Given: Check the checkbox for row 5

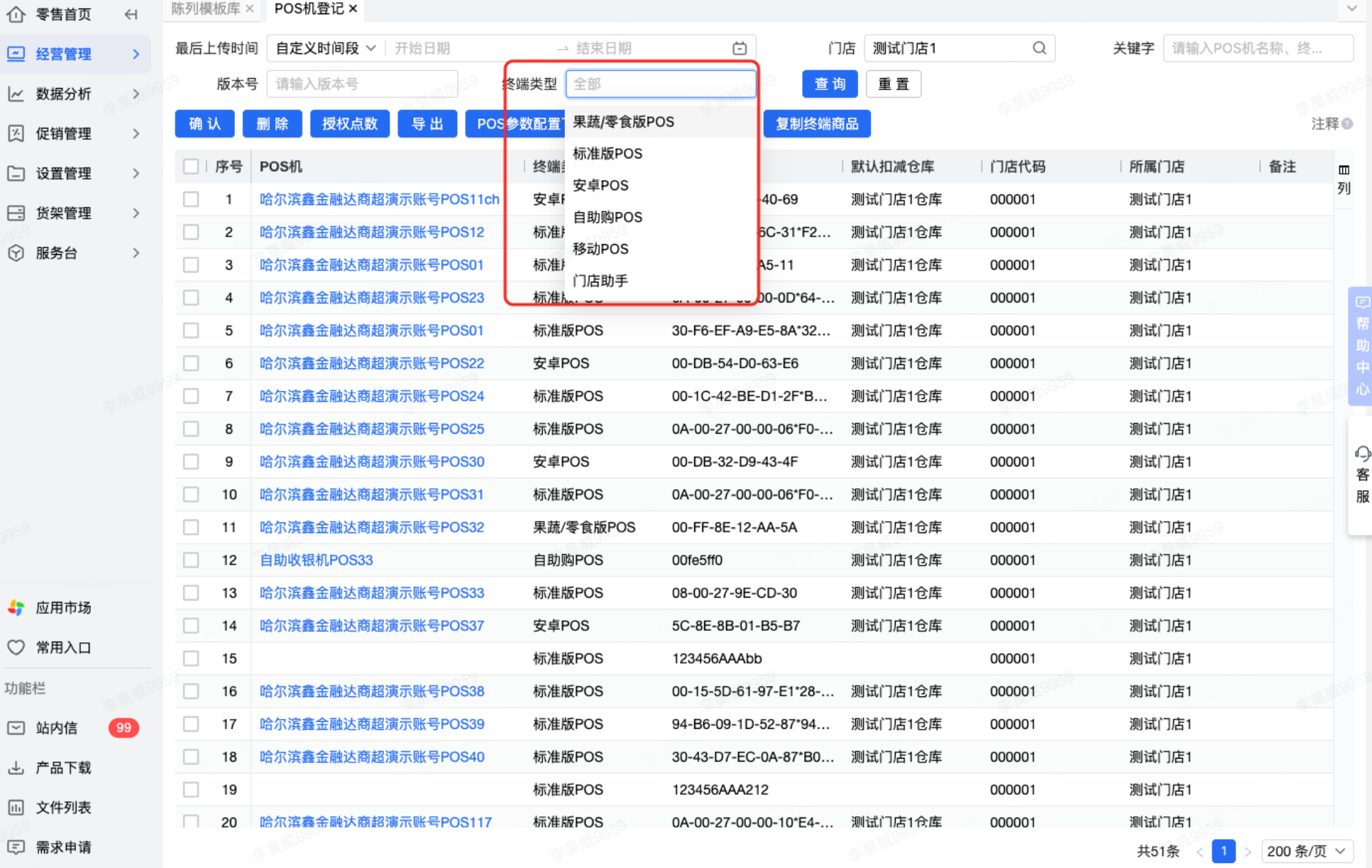Looking at the screenshot, I should pos(191,331).
